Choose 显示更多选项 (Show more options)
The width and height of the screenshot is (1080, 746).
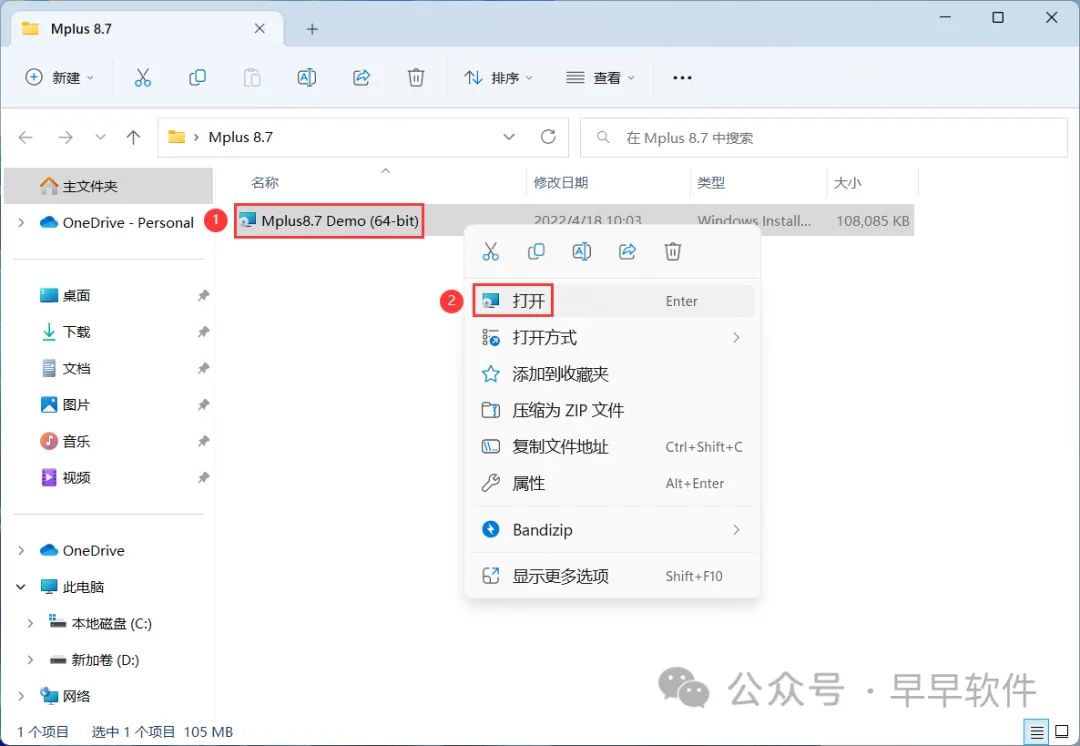612,576
